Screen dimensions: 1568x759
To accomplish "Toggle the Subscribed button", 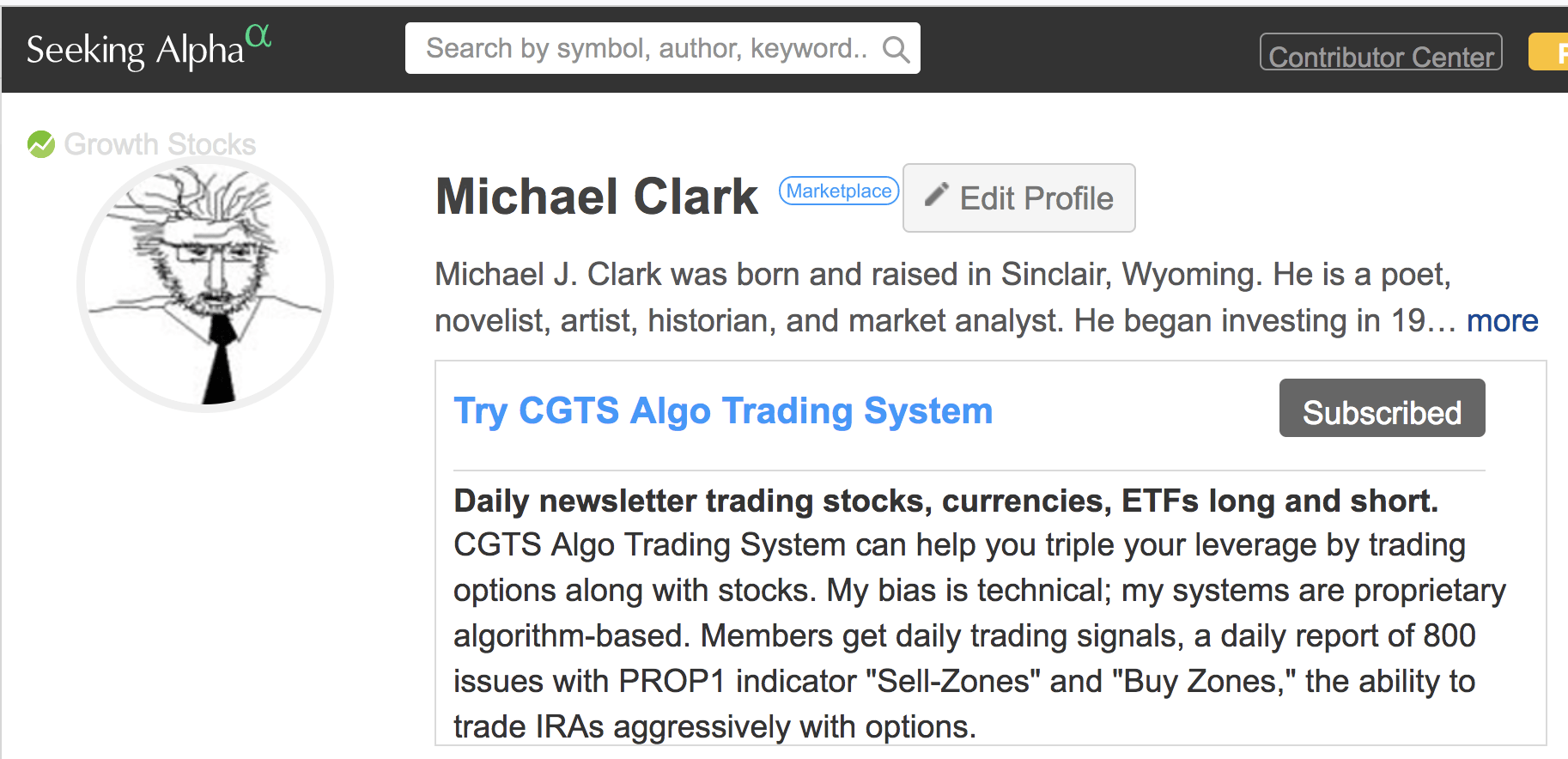I will (1382, 410).
